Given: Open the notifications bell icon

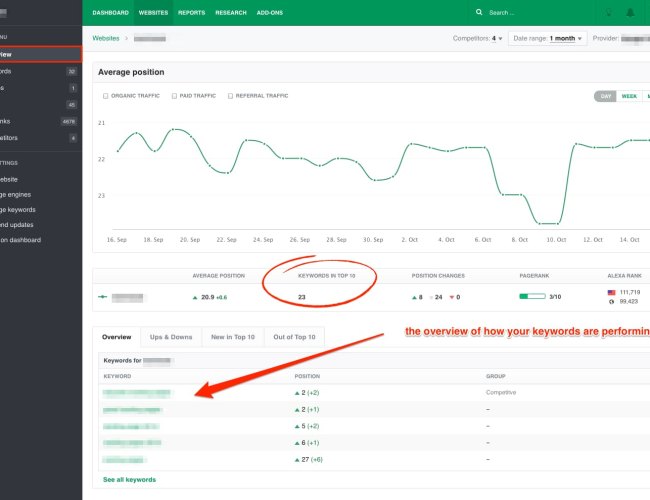Looking at the screenshot, I should point(630,12).
